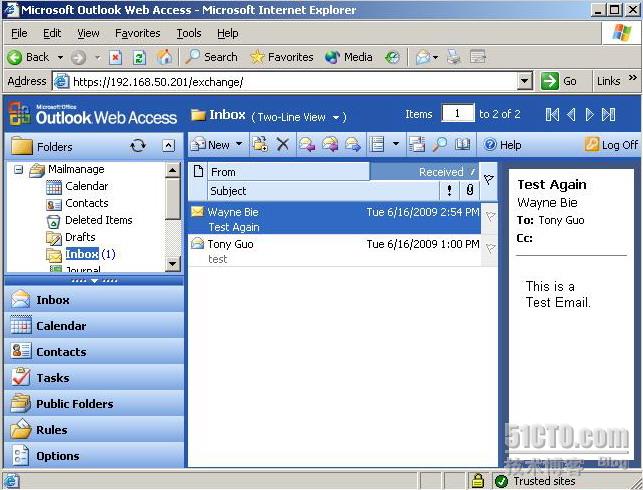Open the Help menu
The width and height of the screenshot is (643, 490).
(x=228, y=33)
